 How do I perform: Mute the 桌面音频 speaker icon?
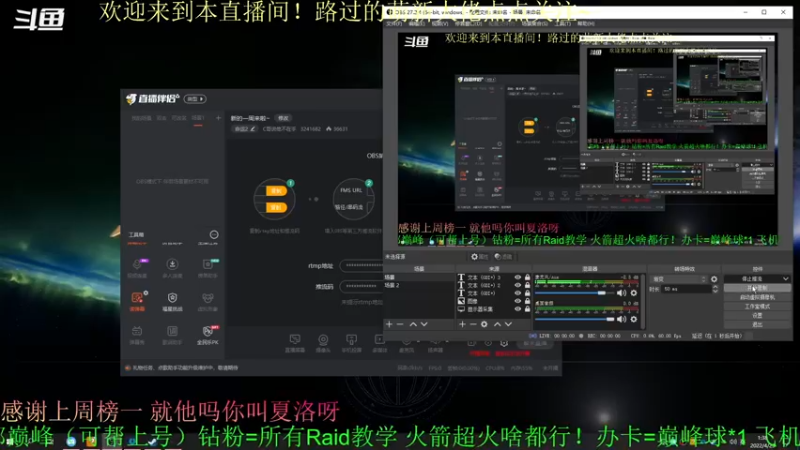pyautogui.click(x=621, y=319)
